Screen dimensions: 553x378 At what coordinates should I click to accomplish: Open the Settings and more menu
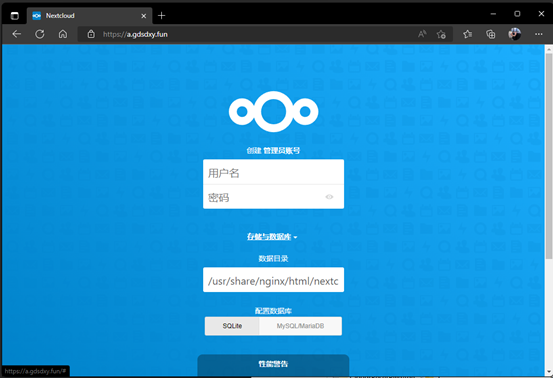pyautogui.click(x=539, y=34)
